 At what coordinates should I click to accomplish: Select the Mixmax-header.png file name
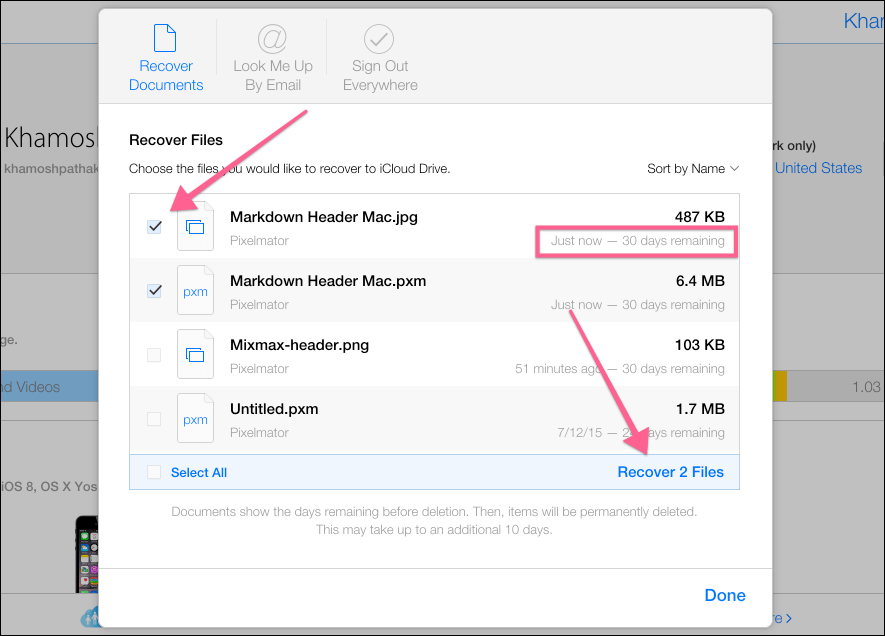[299, 345]
